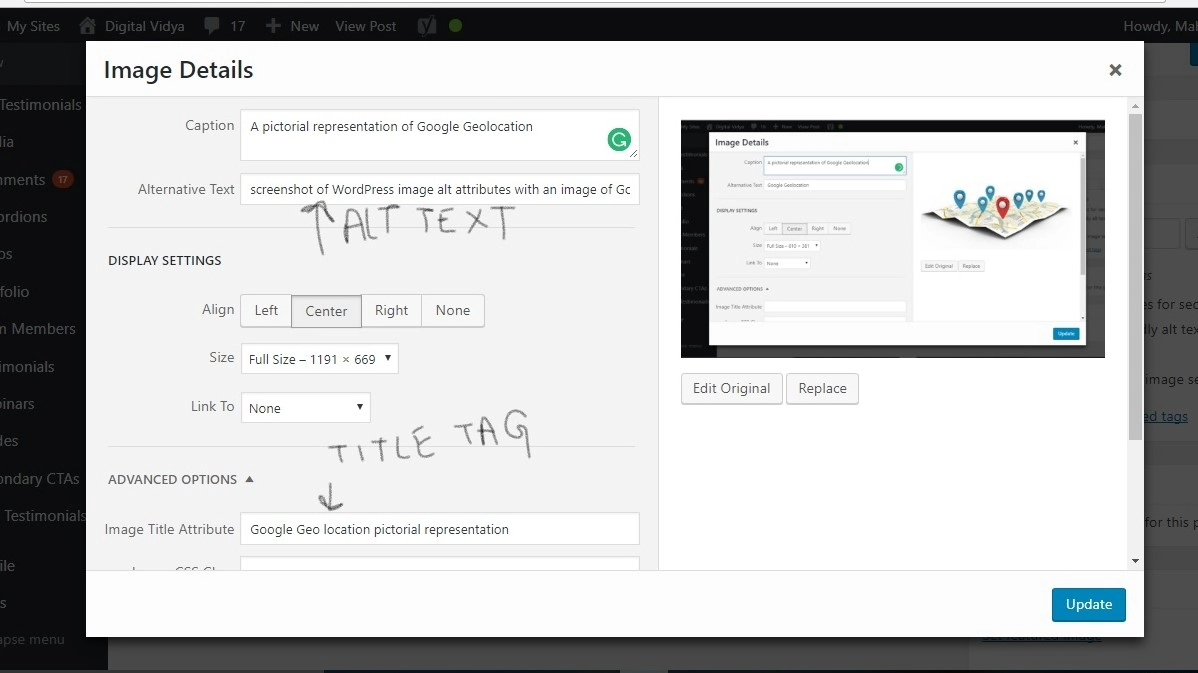Click the Update button
The image size is (1198, 673).
1088,604
